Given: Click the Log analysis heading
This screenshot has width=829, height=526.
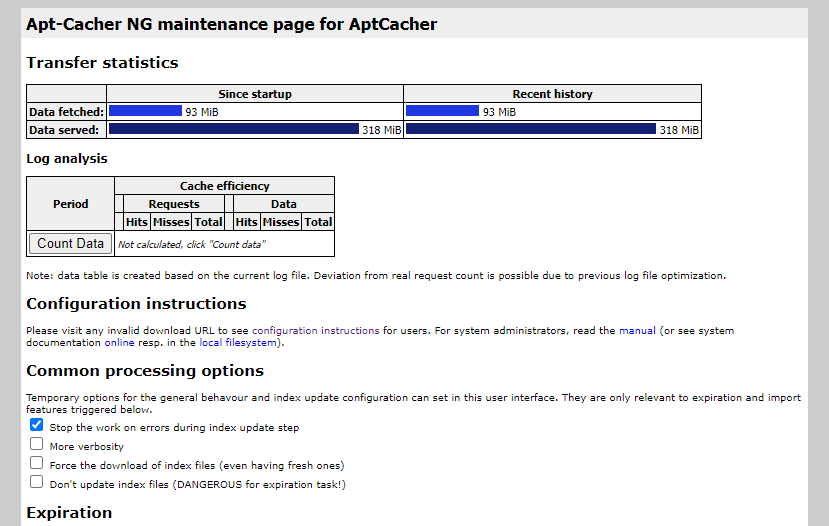Looking at the screenshot, I should click(67, 159).
